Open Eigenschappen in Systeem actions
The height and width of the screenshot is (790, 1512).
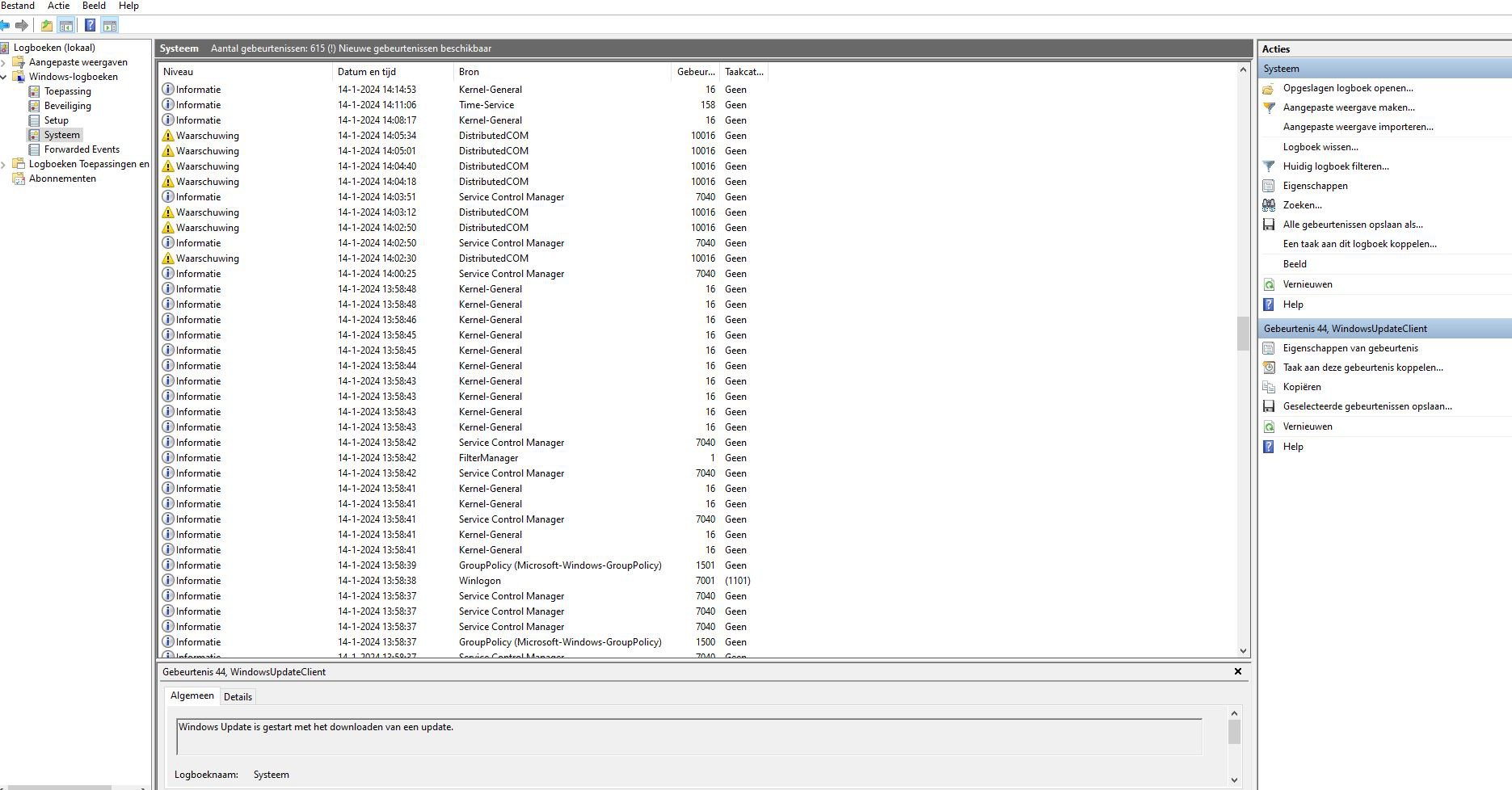coord(1315,186)
